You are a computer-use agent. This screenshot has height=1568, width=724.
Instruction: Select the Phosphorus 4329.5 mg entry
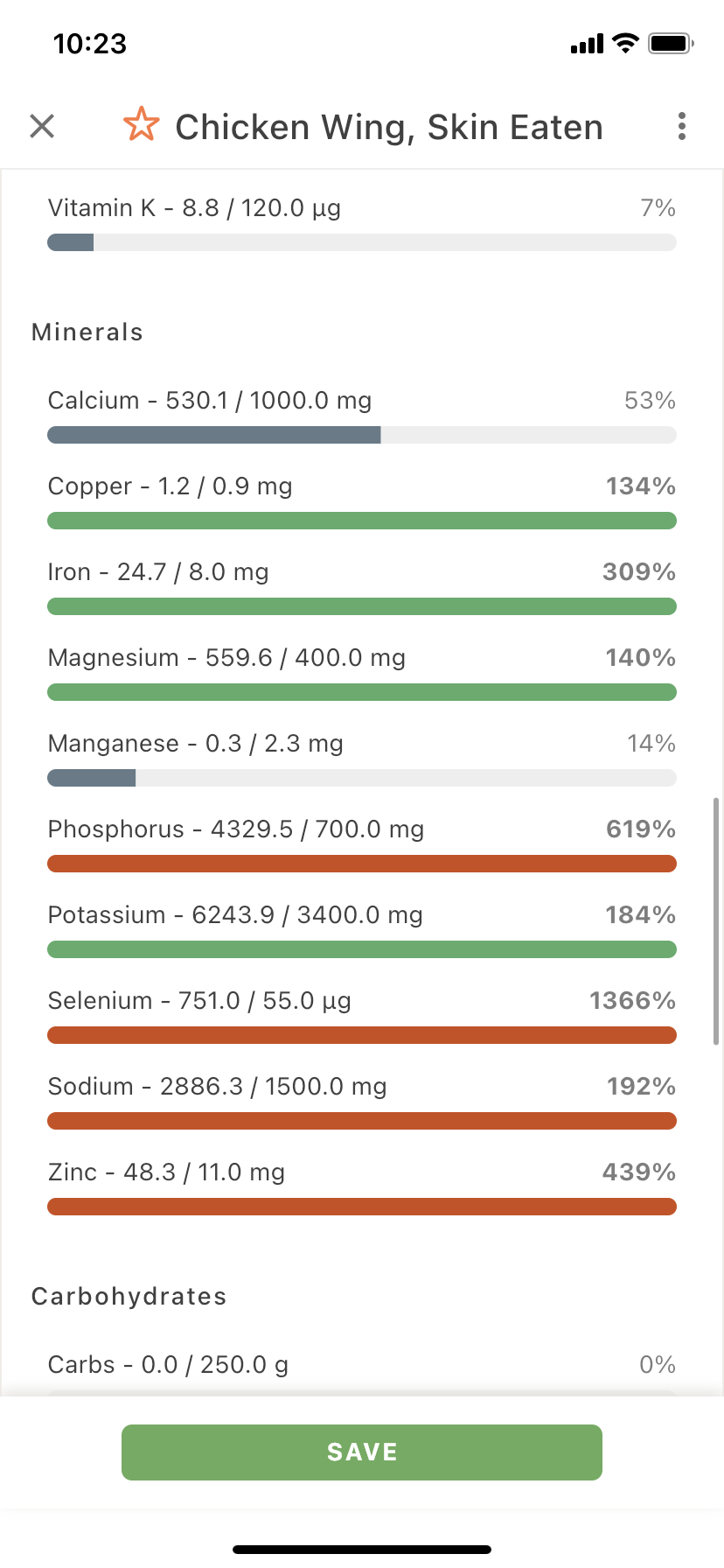pyautogui.click(x=362, y=844)
